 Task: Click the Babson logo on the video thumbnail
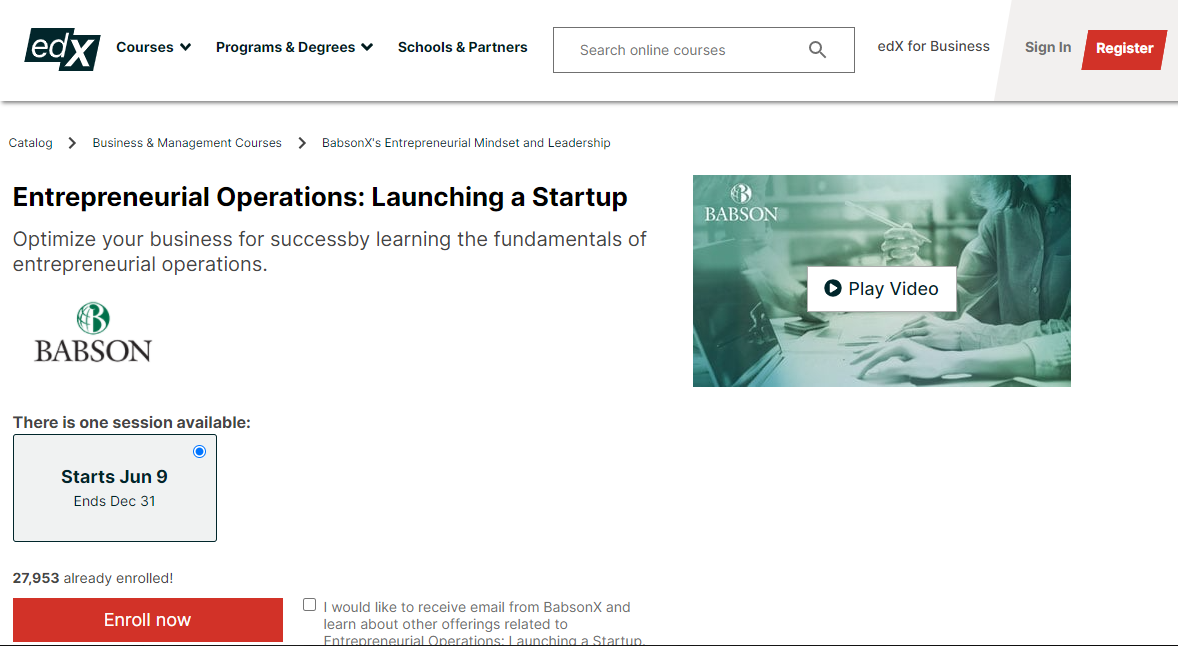(741, 201)
